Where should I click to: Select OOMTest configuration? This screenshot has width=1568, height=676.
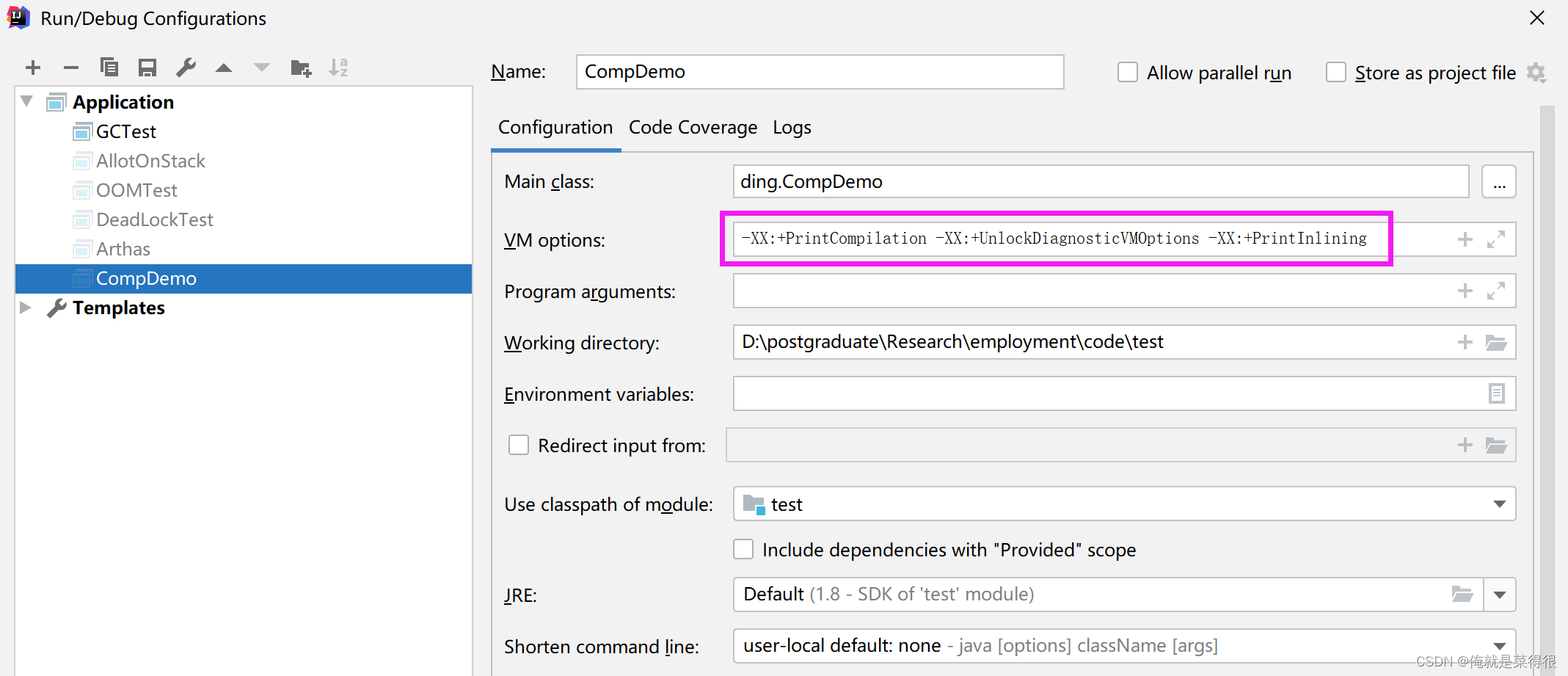(x=136, y=190)
